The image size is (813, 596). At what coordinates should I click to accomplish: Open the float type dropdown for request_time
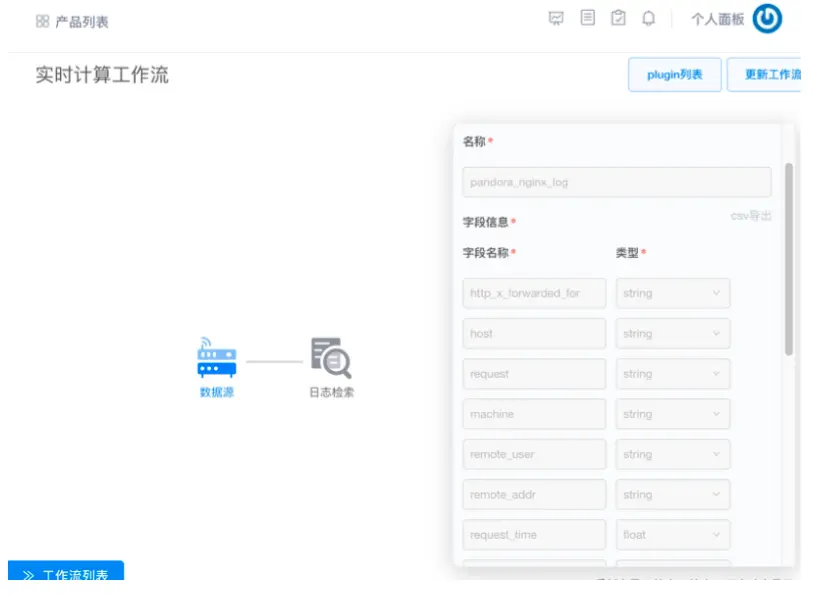coord(673,534)
